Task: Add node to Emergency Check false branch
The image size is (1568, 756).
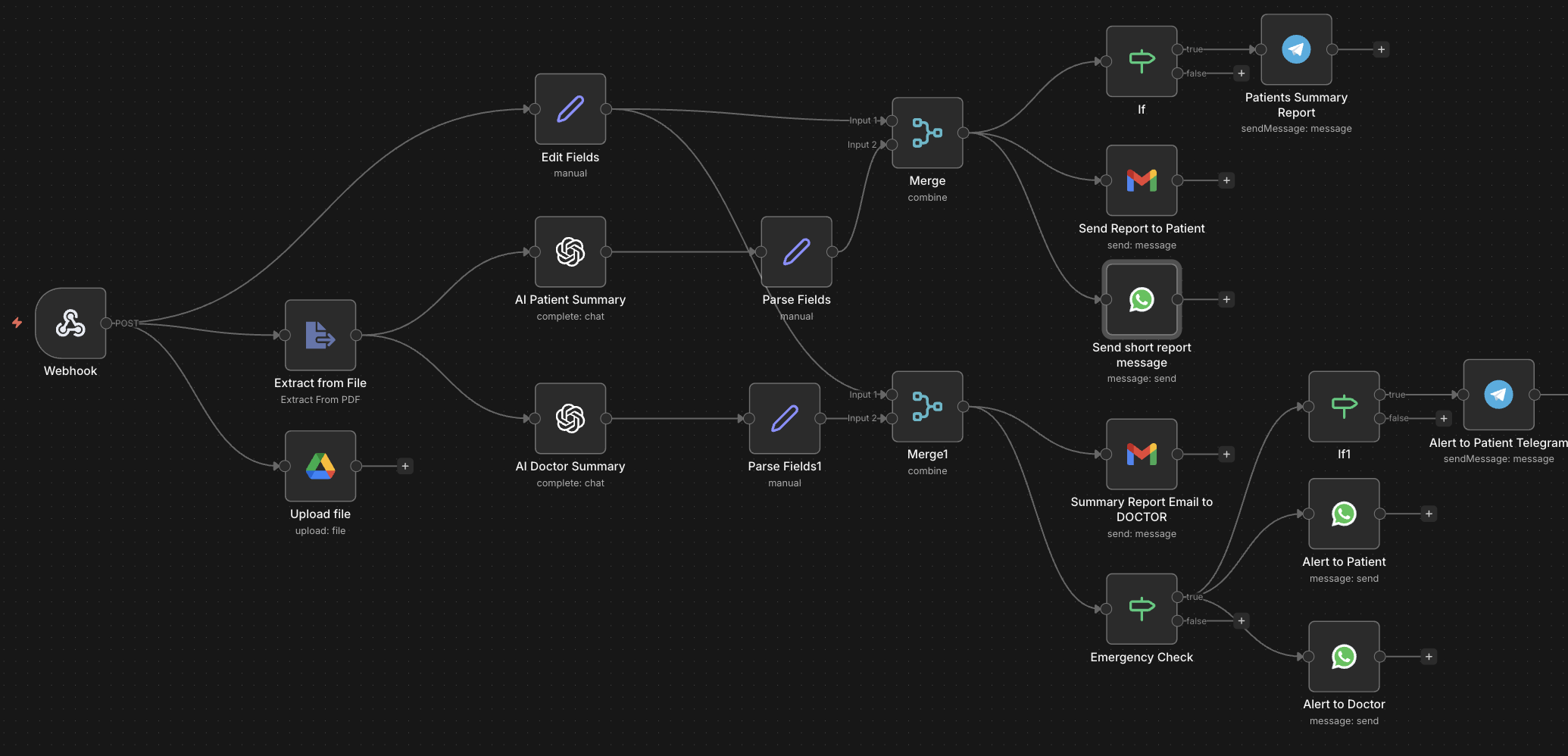Action: [1241, 621]
